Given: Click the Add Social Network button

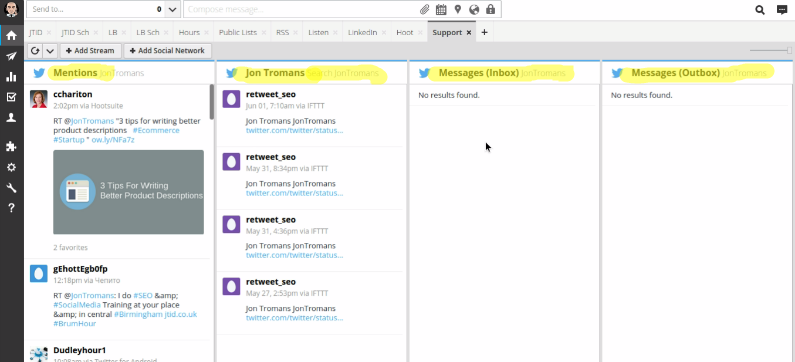Looking at the screenshot, I should [x=168, y=51].
